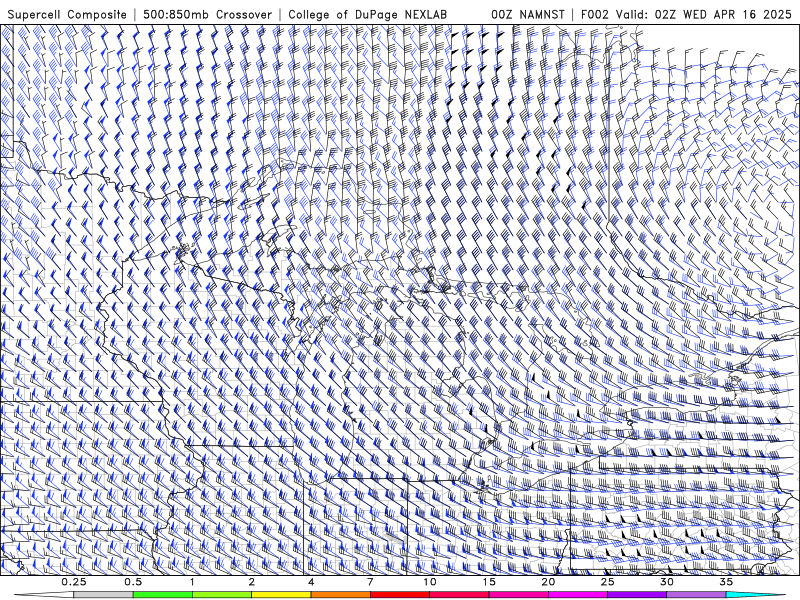Select the white below-0.25 arrow end of color bar
The image size is (800, 600).
[44, 595]
